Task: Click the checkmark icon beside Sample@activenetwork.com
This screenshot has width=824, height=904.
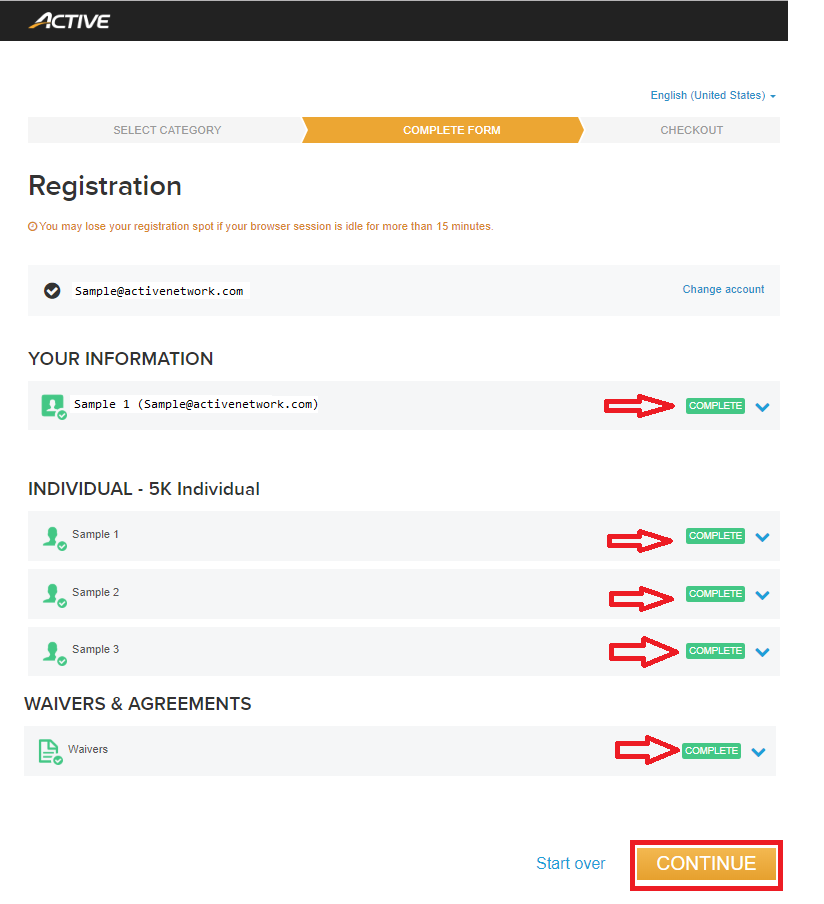Action: [52, 291]
